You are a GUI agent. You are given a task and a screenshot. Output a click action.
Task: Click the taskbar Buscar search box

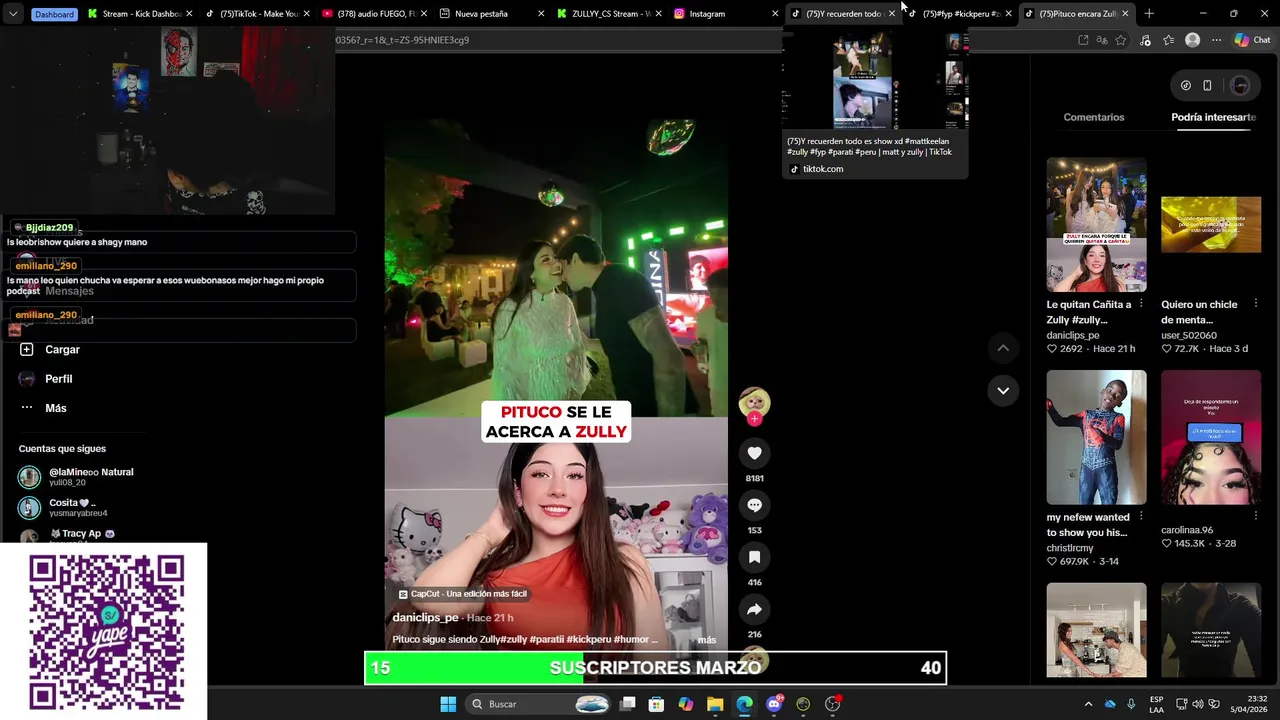tap(539, 704)
